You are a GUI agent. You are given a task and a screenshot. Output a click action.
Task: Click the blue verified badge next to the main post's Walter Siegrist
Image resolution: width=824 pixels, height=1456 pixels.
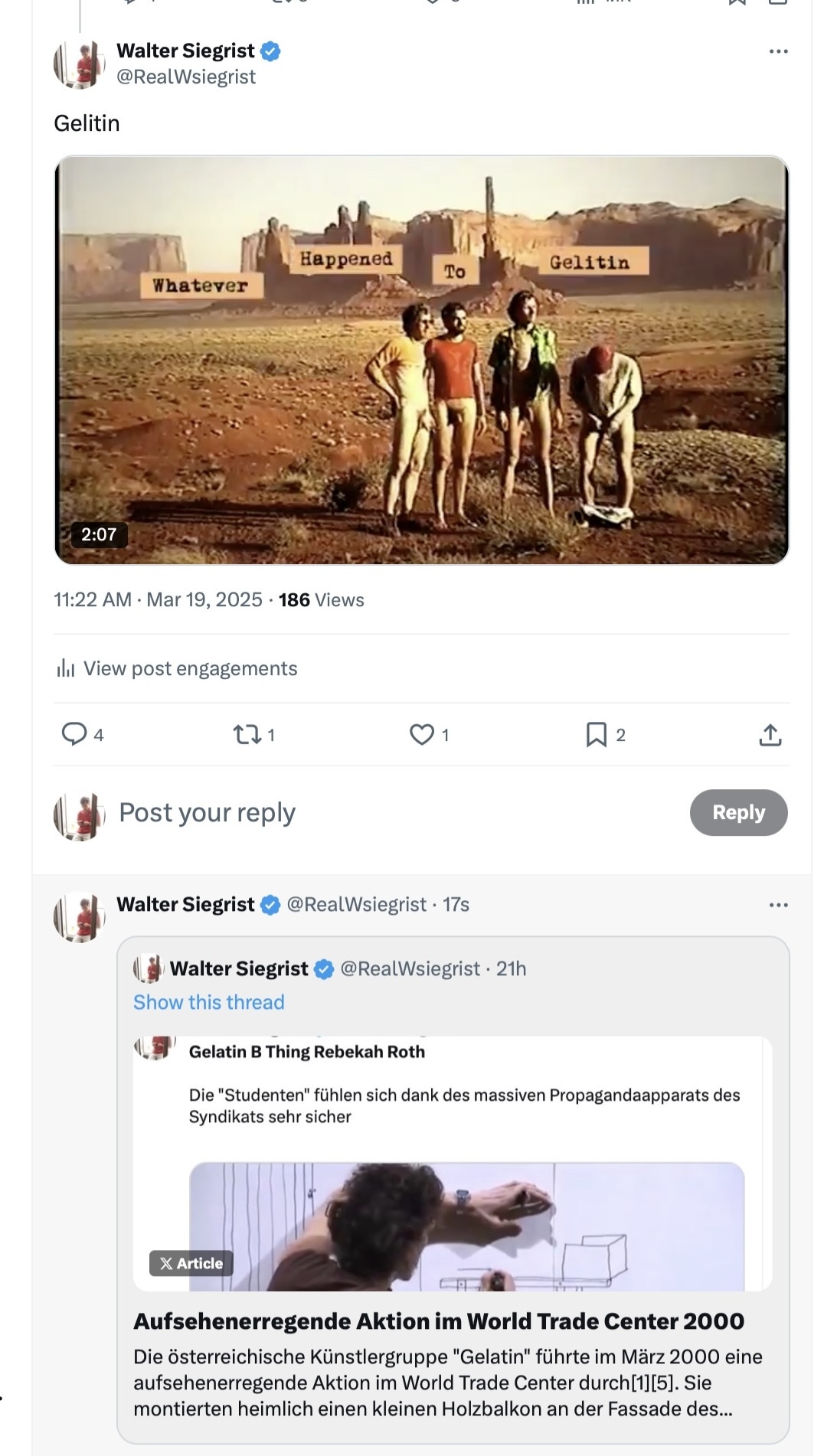(x=270, y=51)
